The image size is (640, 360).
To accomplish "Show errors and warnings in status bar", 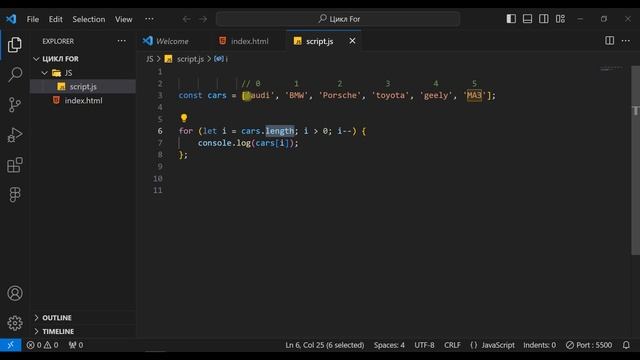I will click(x=42, y=345).
